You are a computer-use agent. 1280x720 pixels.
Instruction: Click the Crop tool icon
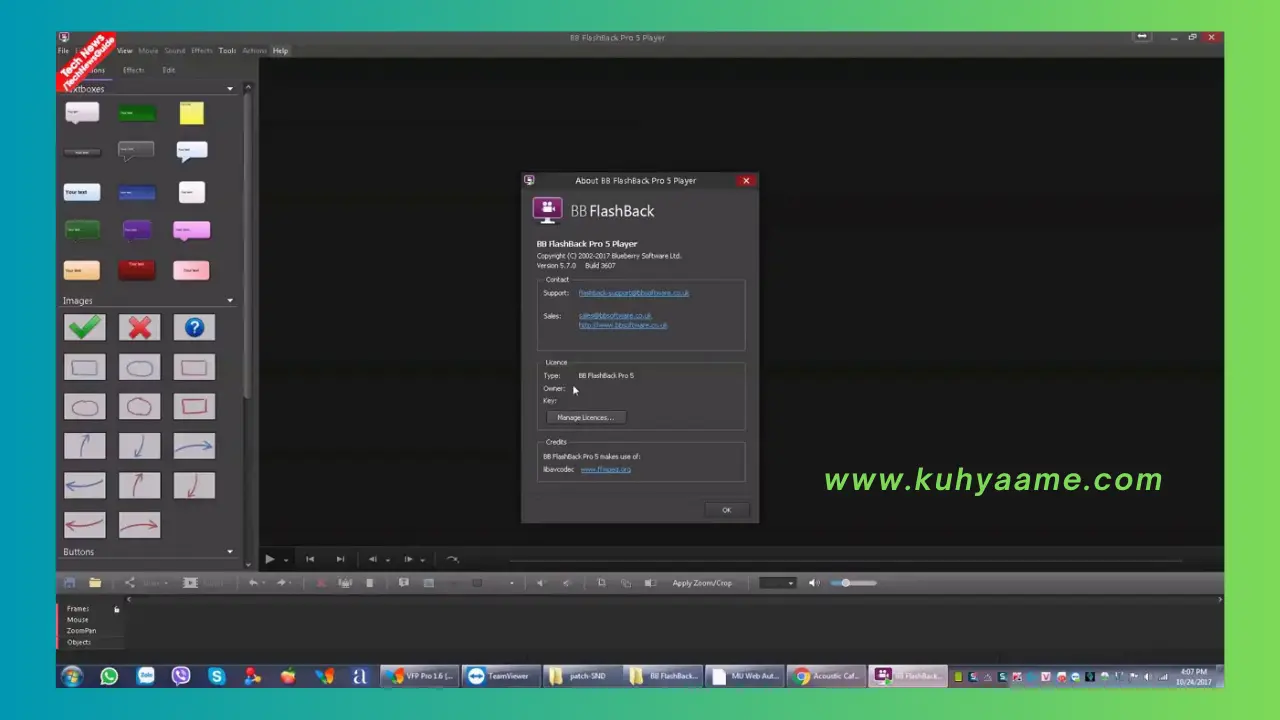(x=601, y=583)
